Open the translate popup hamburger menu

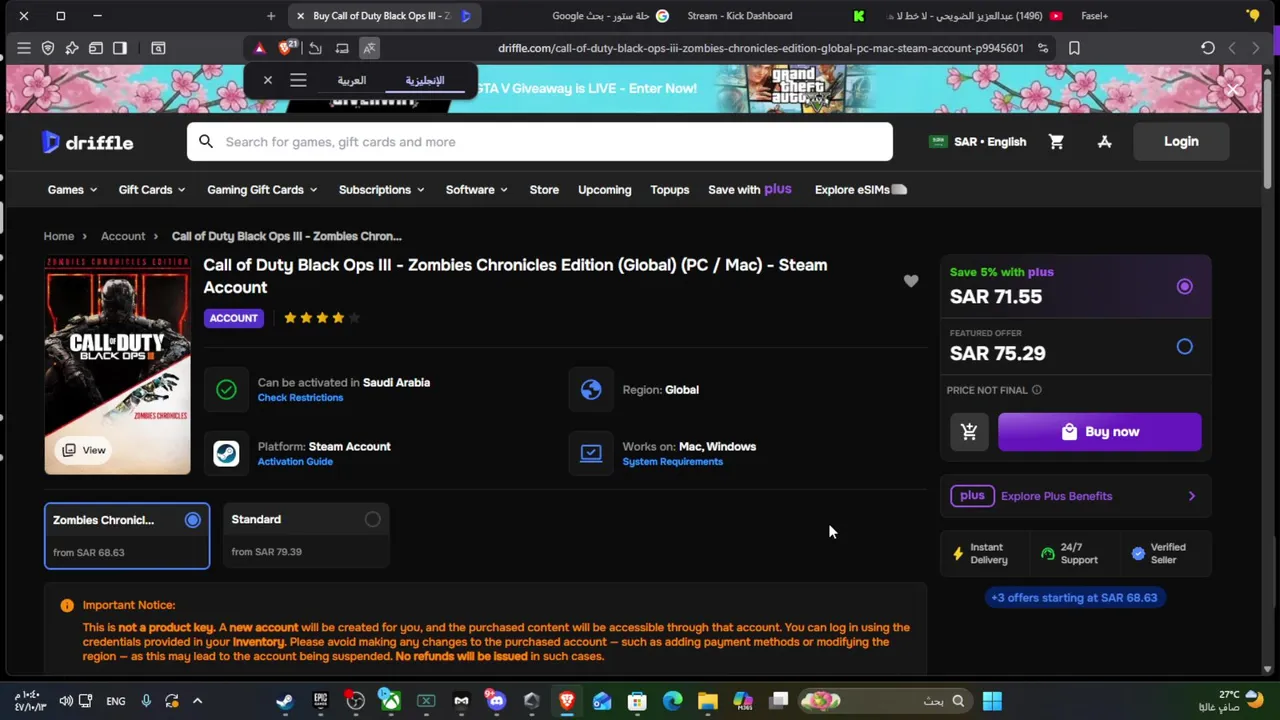point(298,80)
